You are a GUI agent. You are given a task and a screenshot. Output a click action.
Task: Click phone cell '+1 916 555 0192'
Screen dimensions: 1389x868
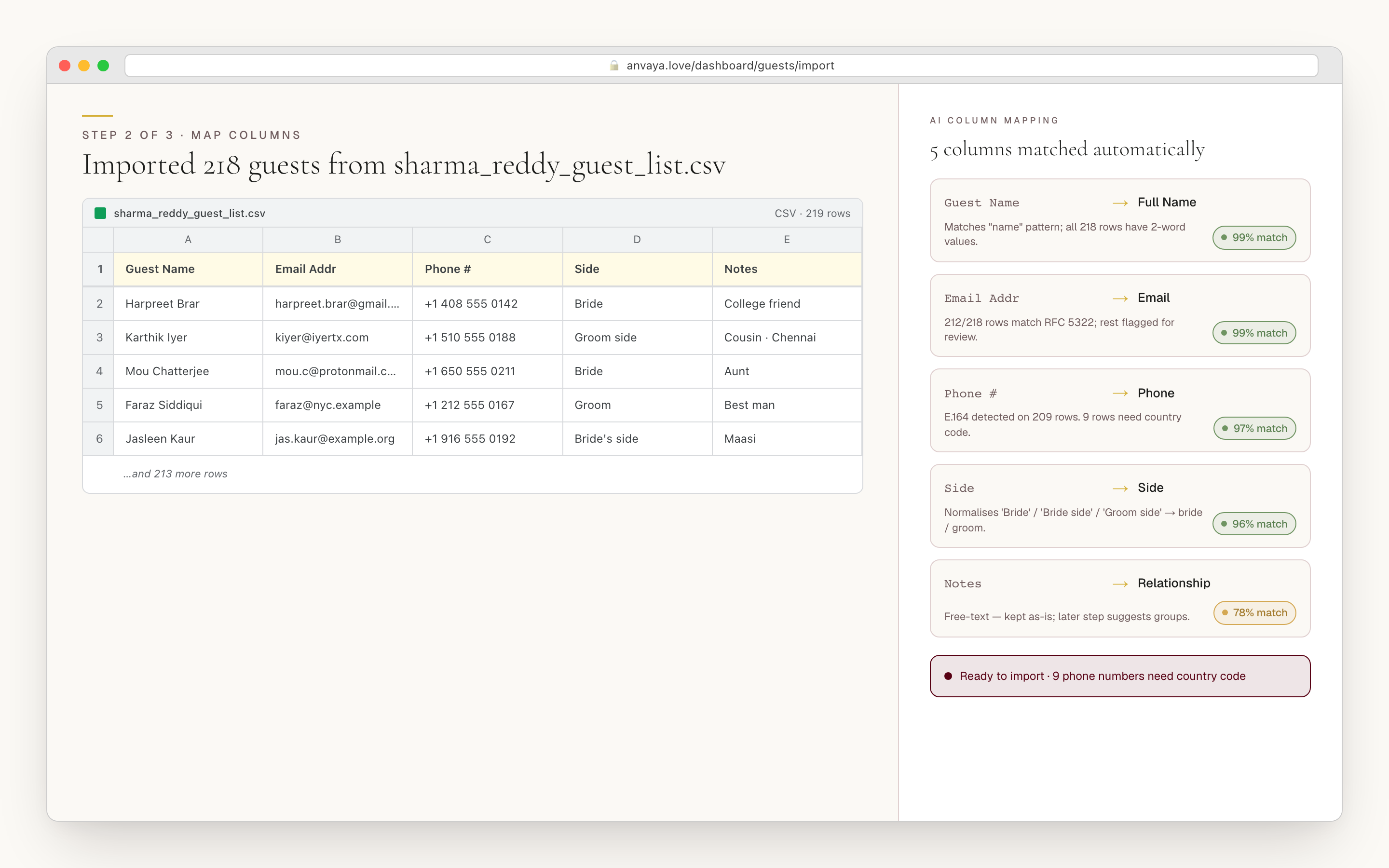click(487, 439)
